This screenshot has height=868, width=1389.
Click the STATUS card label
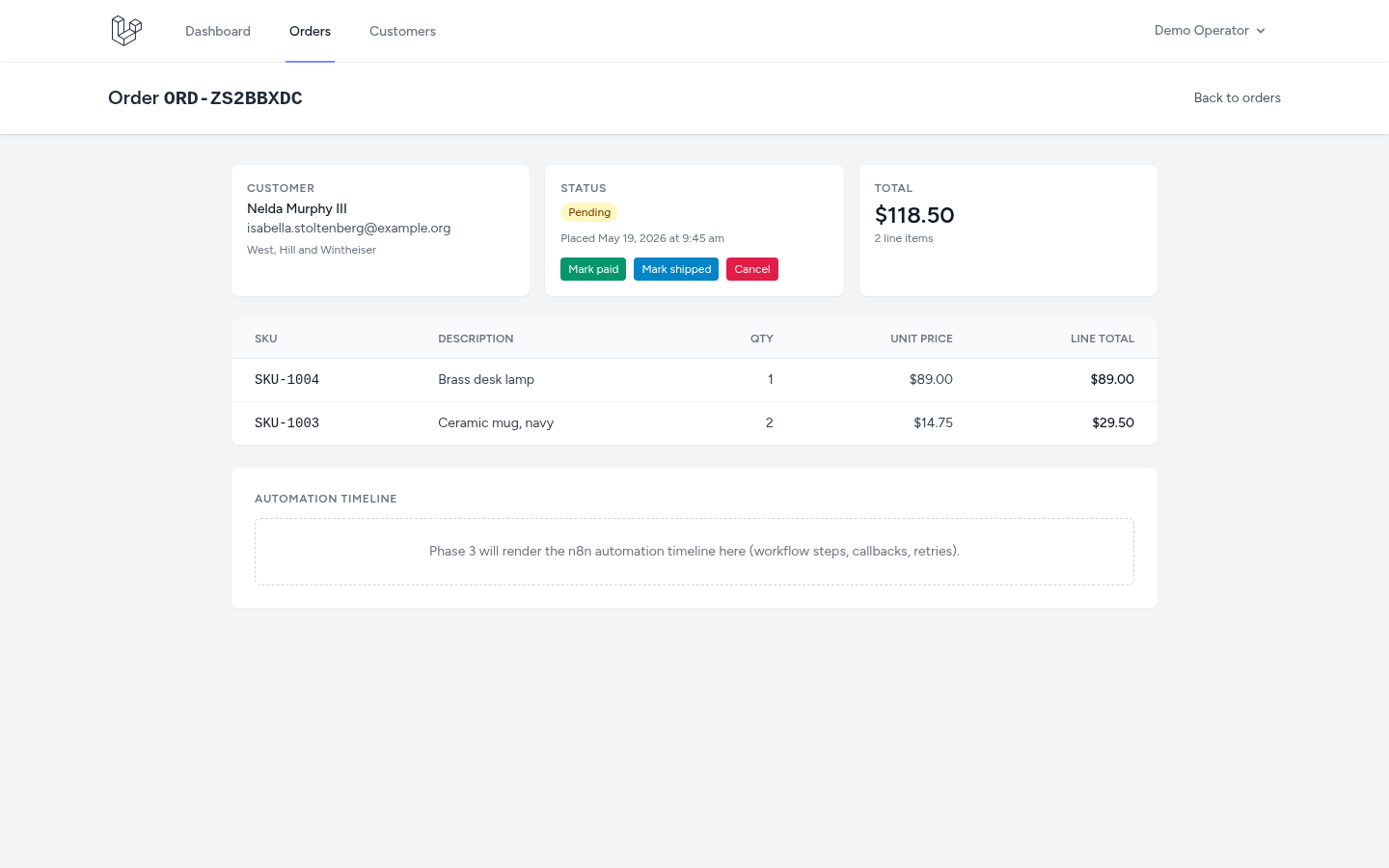pyautogui.click(x=584, y=188)
